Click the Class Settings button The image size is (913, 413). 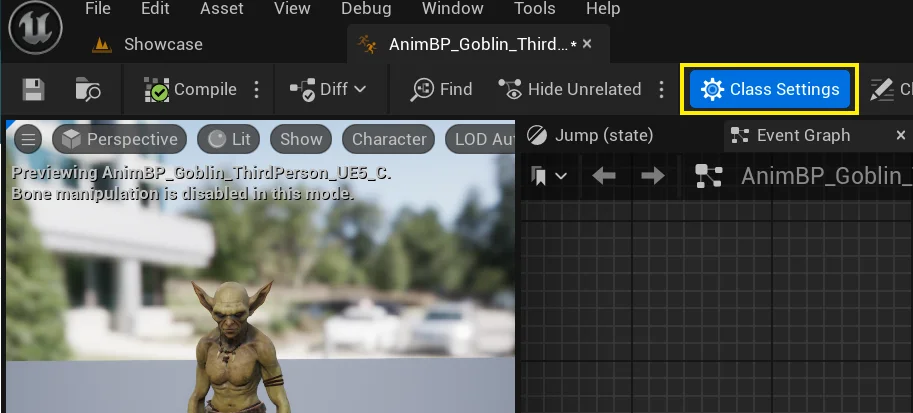(770, 89)
